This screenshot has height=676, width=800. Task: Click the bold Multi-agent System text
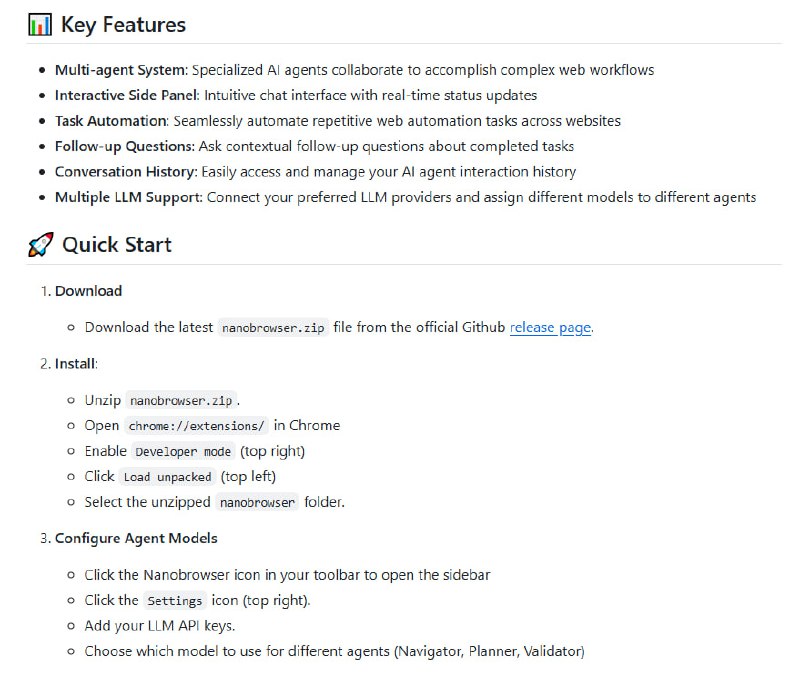pos(120,70)
